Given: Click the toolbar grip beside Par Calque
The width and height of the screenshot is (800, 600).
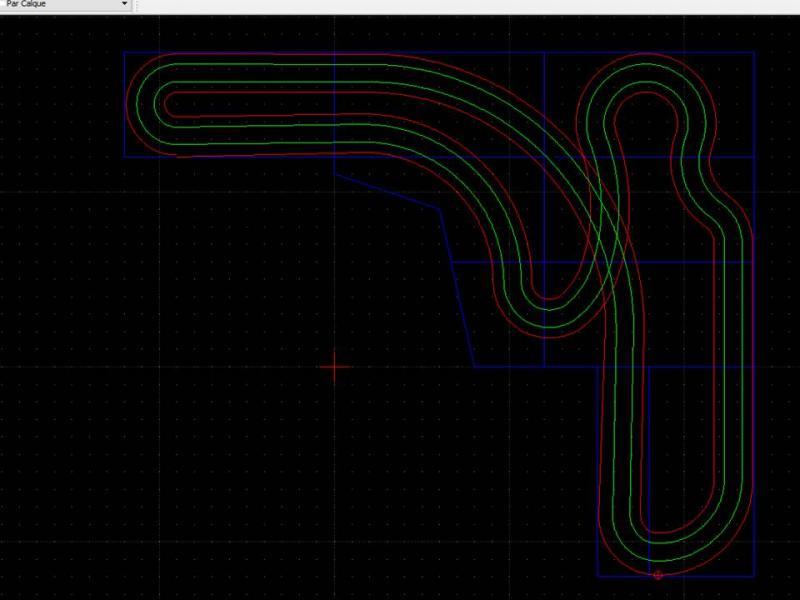Looking at the screenshot, I should coord(137,5).
